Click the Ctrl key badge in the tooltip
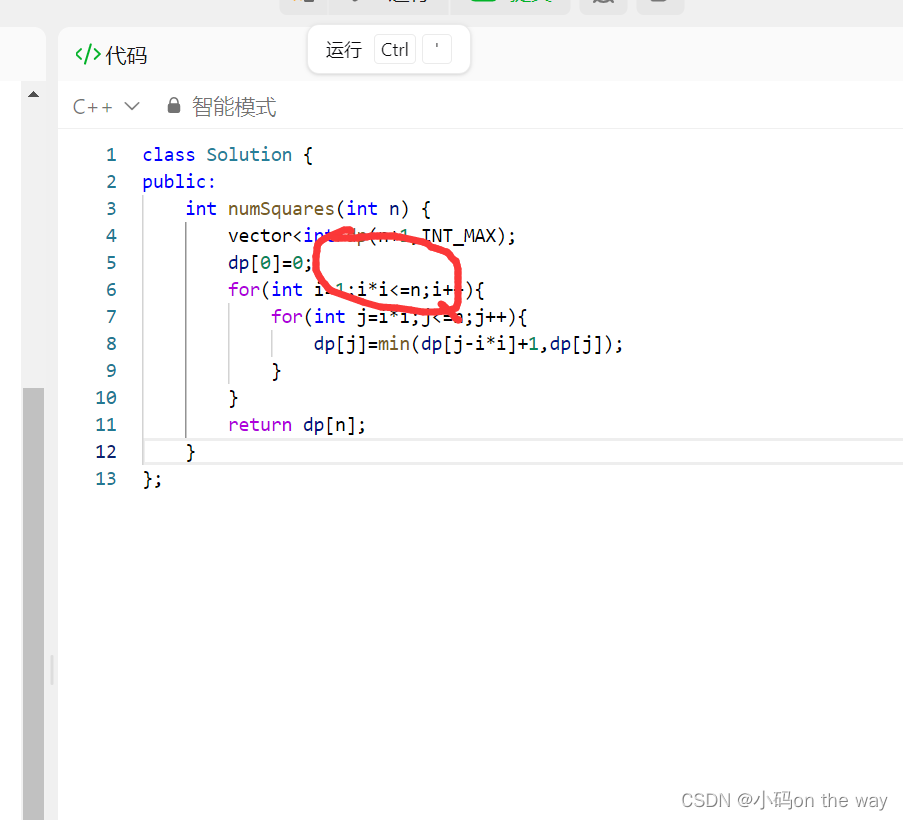 click(394, 48)
